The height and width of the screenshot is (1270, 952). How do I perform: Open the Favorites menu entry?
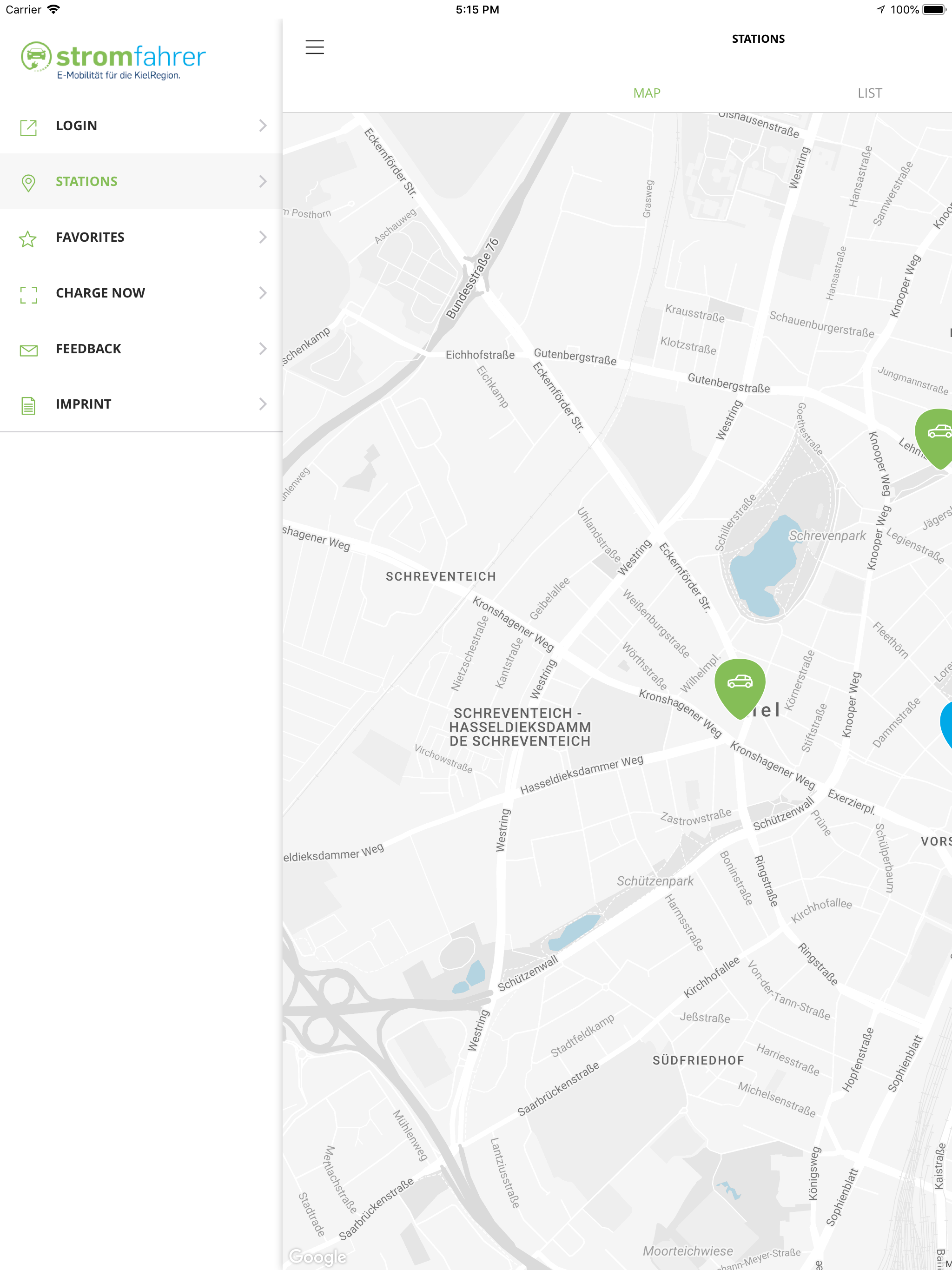141,237
